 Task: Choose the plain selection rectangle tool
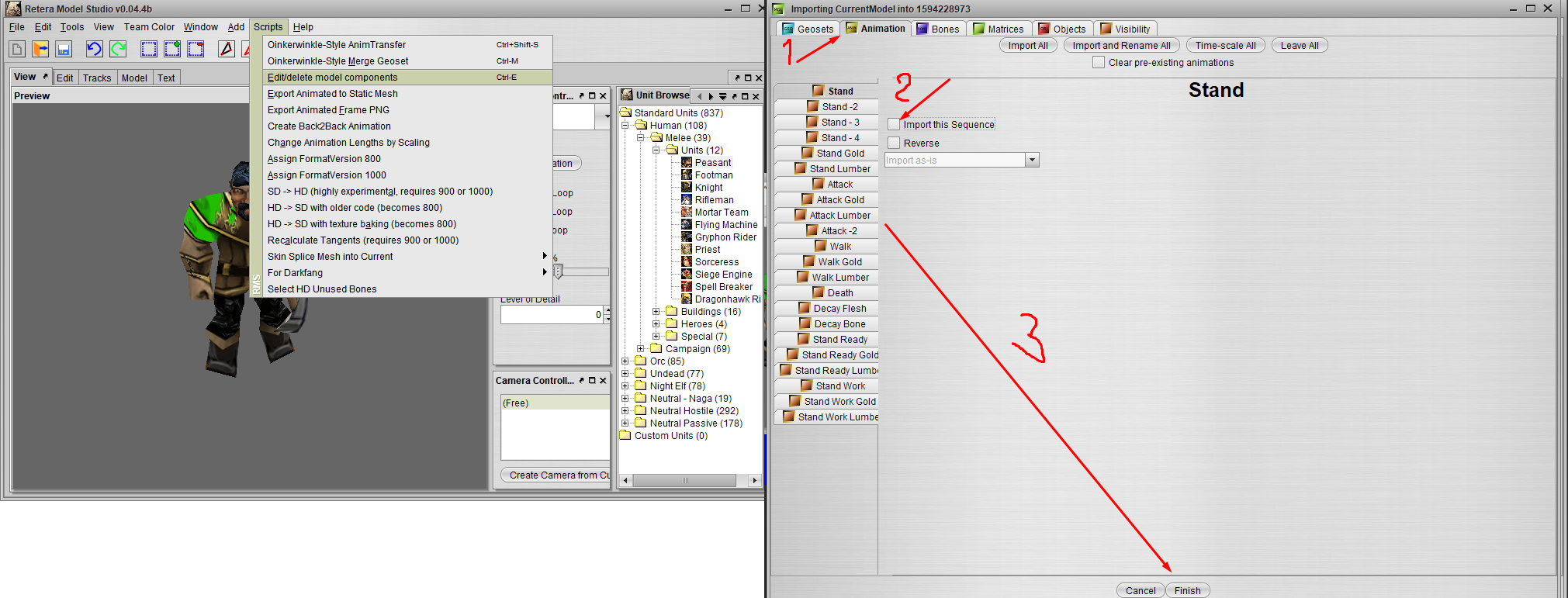(149, 49)
